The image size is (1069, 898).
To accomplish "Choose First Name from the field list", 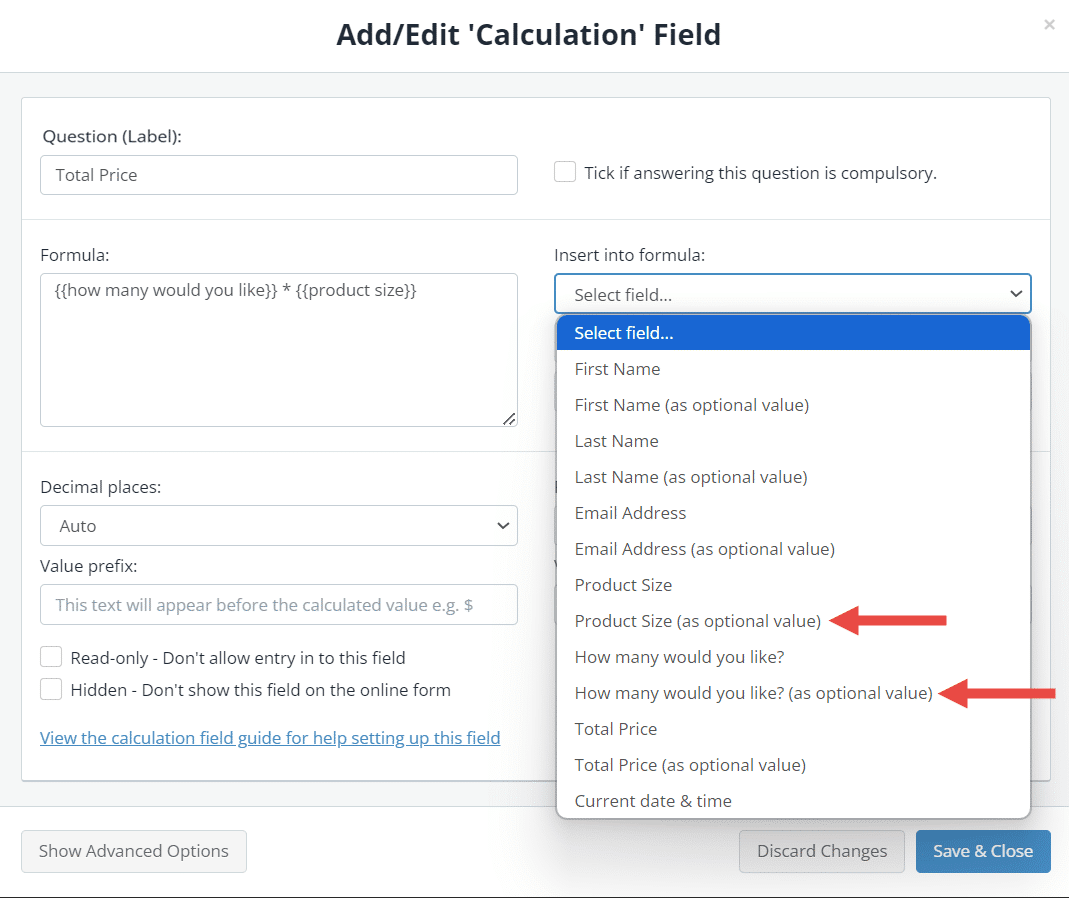I will [x=617, y=368].
